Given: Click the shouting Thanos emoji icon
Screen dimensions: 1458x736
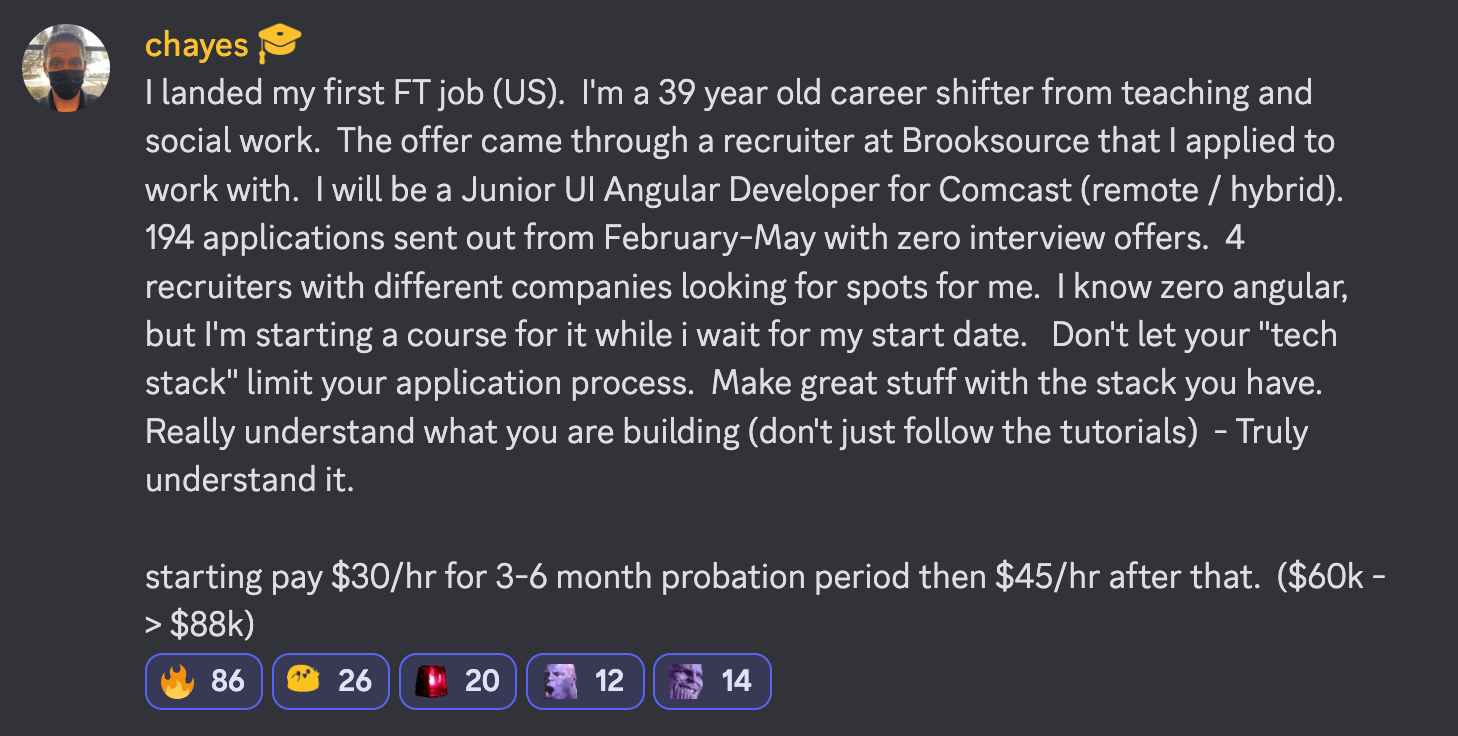Looking at the screenshot, I should pos(559,681).
